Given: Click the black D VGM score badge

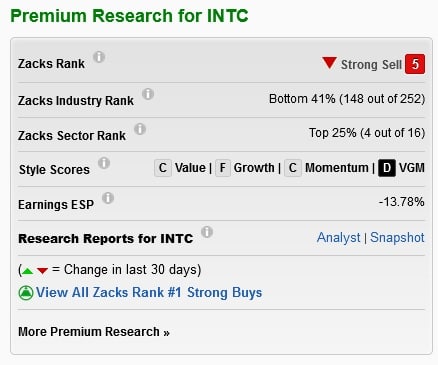Looking at the screenshot, I should (x=387, y=168).
